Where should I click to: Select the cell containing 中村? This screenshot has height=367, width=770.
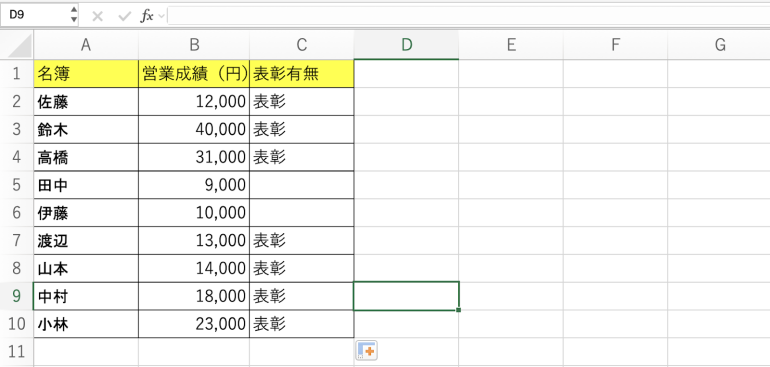tap(86, 296)
